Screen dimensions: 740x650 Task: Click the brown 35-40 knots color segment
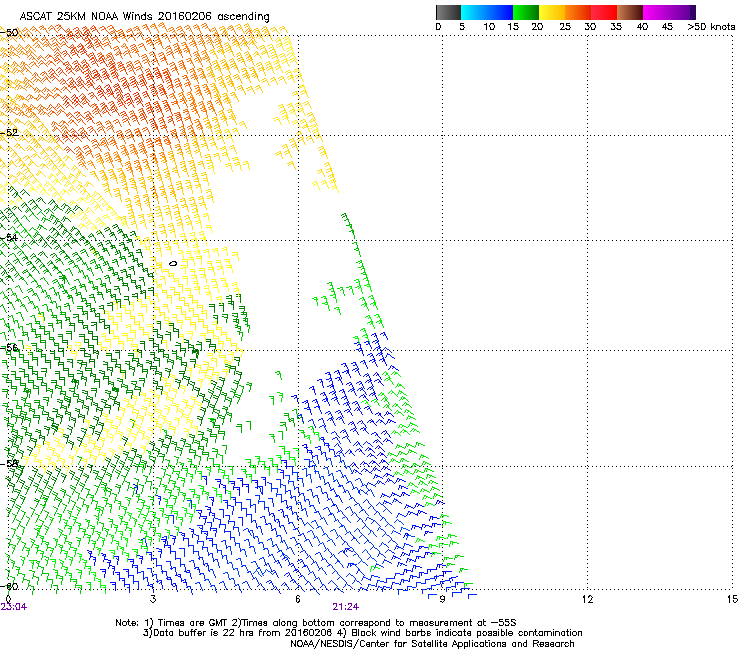click(x=630, y=12)
